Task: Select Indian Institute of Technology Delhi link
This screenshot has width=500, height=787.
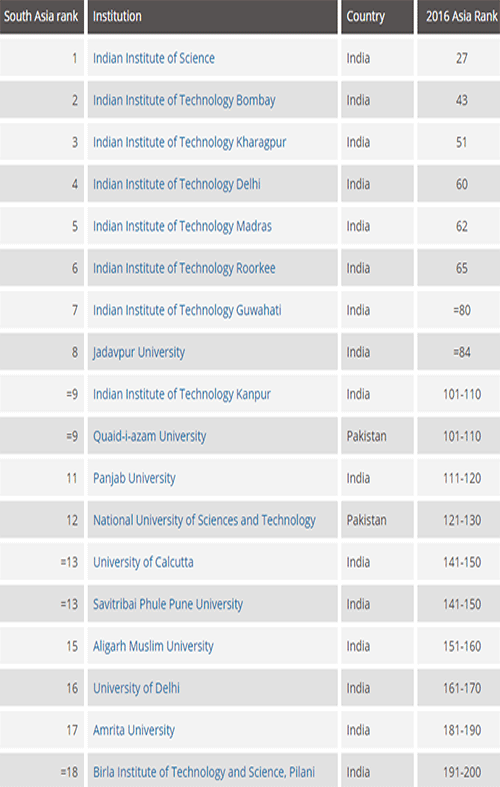Action: pos(177,184)
